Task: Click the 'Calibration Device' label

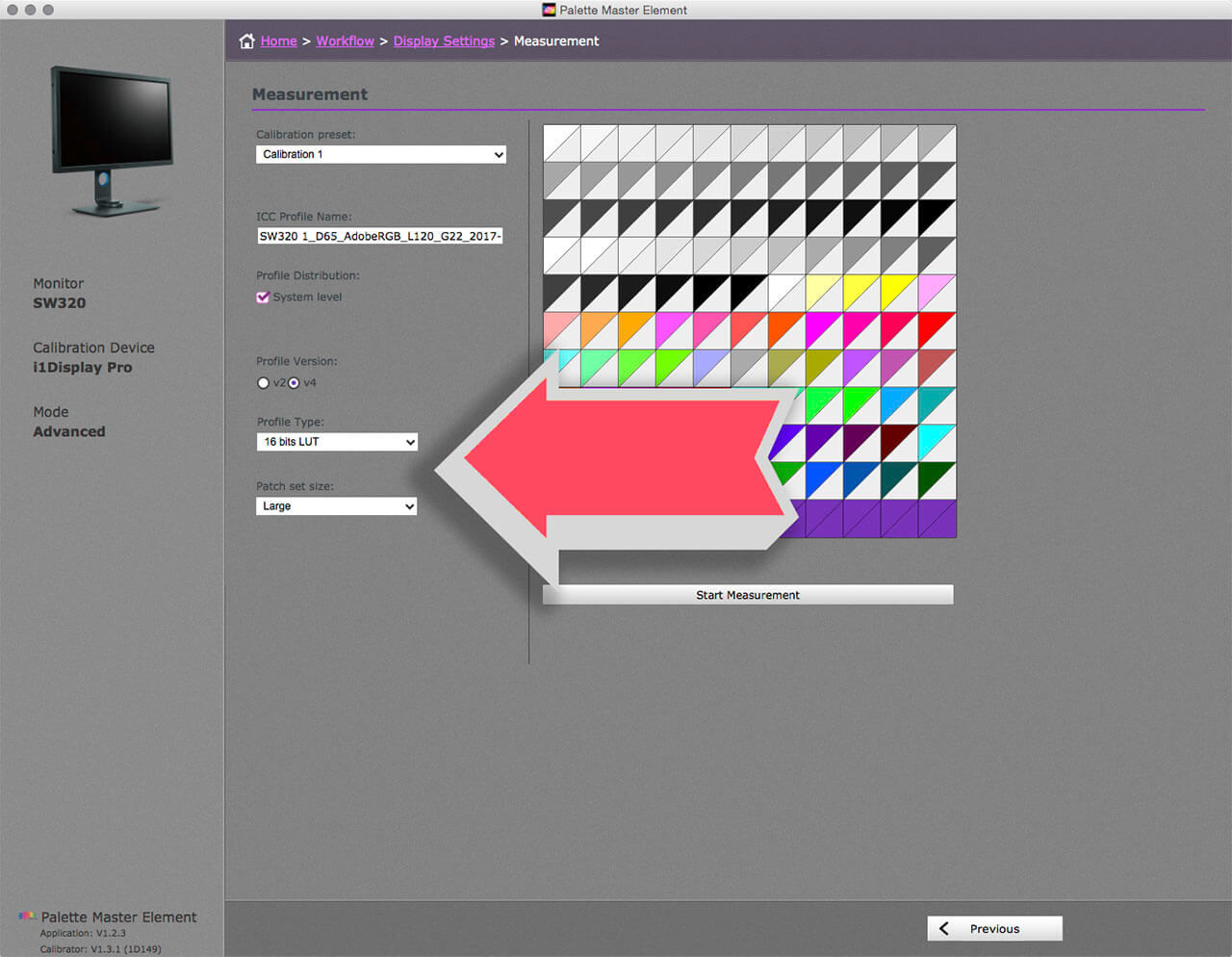Action: click(x=93, y=348)
